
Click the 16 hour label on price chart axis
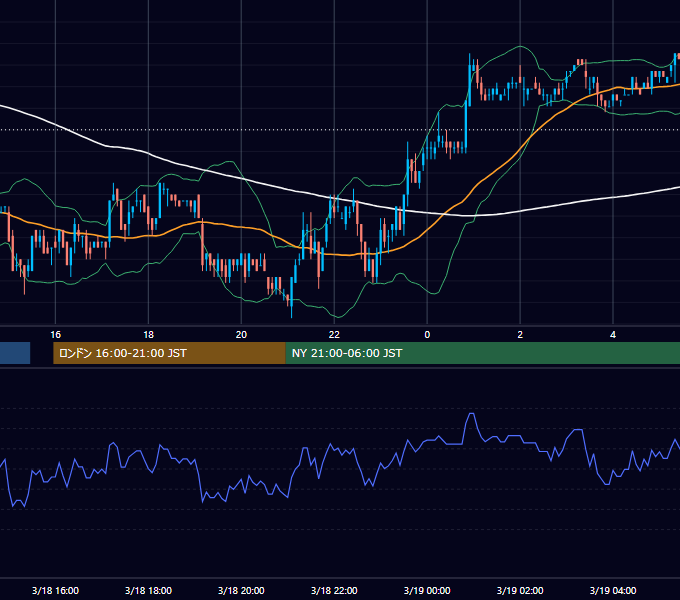pos(56,335)
